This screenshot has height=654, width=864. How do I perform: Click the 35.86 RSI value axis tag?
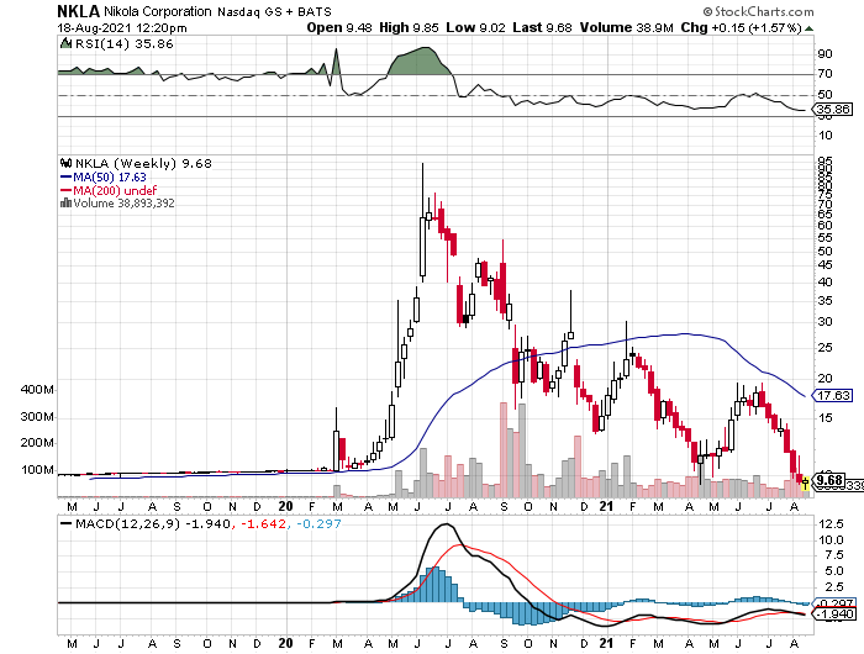tap(838, 109)
